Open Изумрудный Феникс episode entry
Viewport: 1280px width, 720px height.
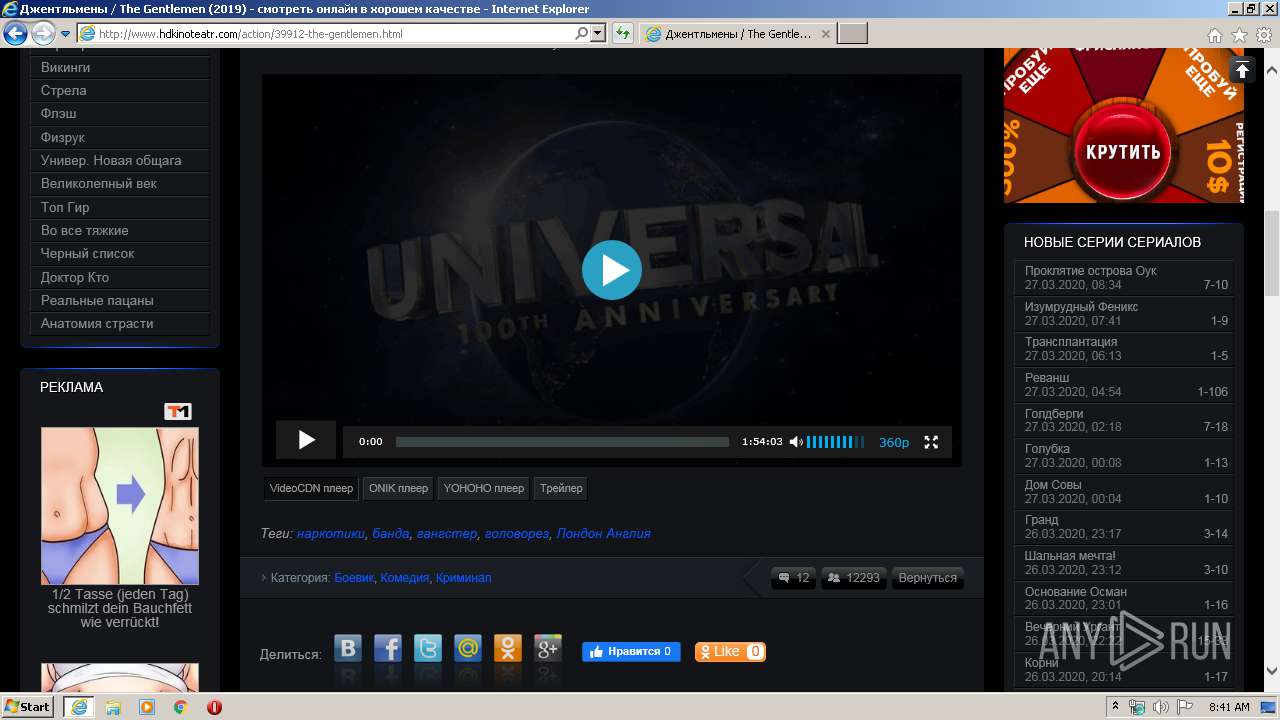pos(1126,314)
